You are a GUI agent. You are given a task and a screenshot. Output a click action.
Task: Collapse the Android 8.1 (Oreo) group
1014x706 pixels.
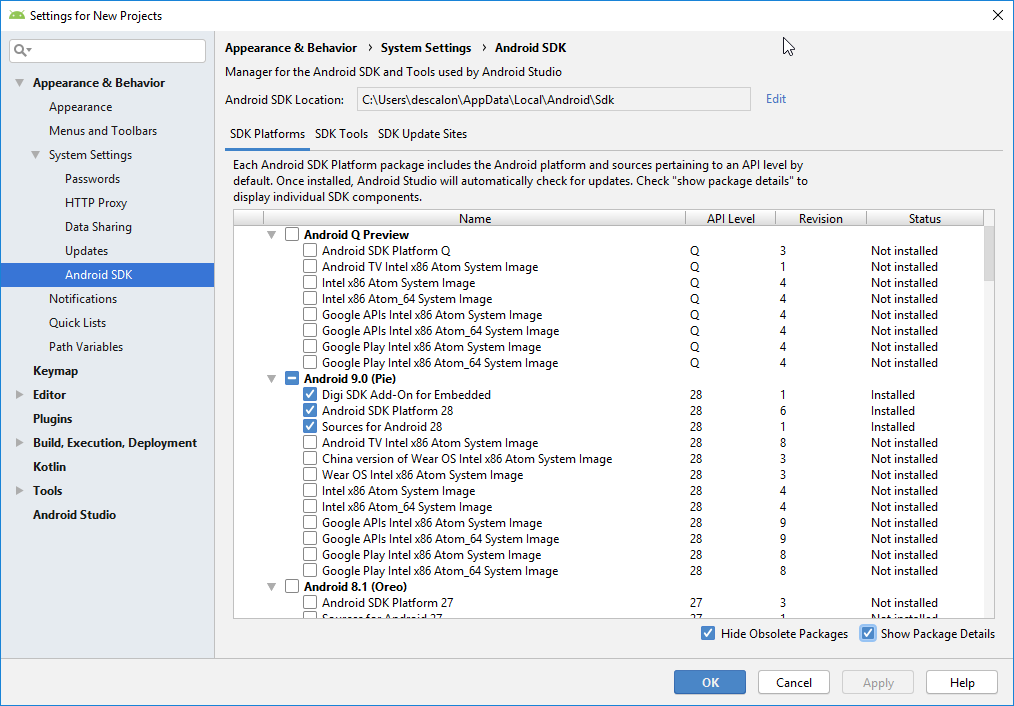(272, 587)
